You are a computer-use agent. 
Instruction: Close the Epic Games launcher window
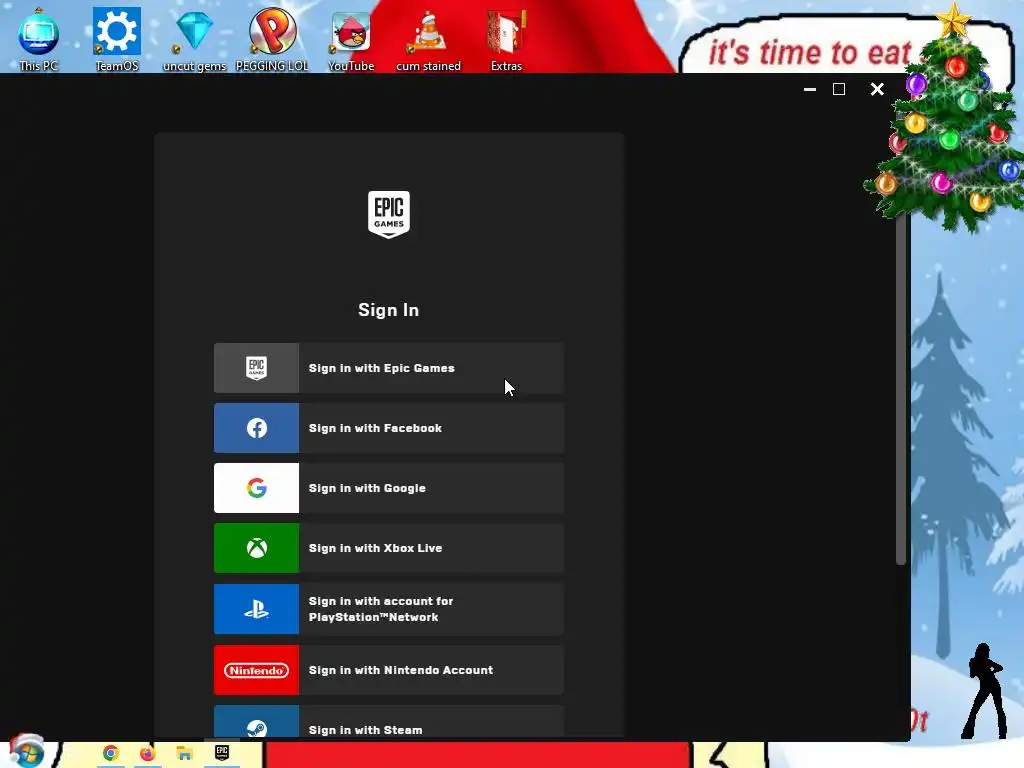pyautogui.click(x=877, y=89)
